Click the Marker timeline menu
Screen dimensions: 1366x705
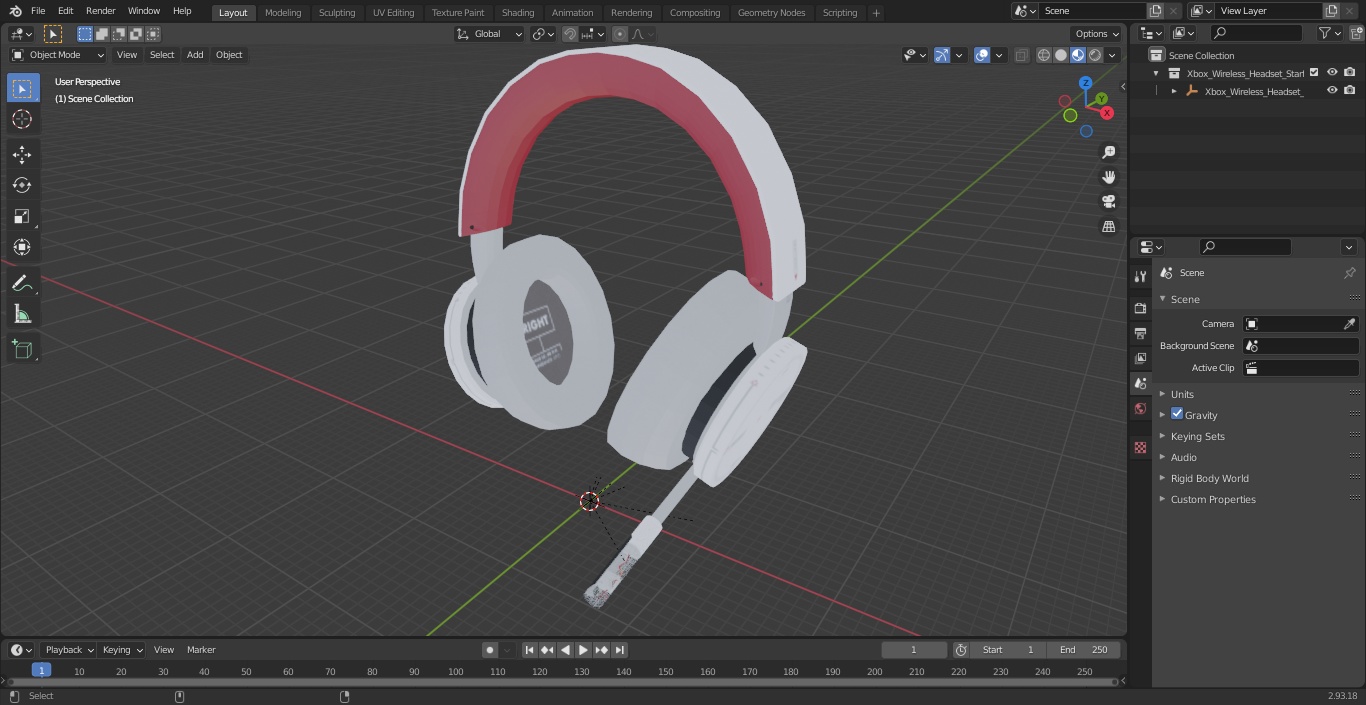click(201, 650)
